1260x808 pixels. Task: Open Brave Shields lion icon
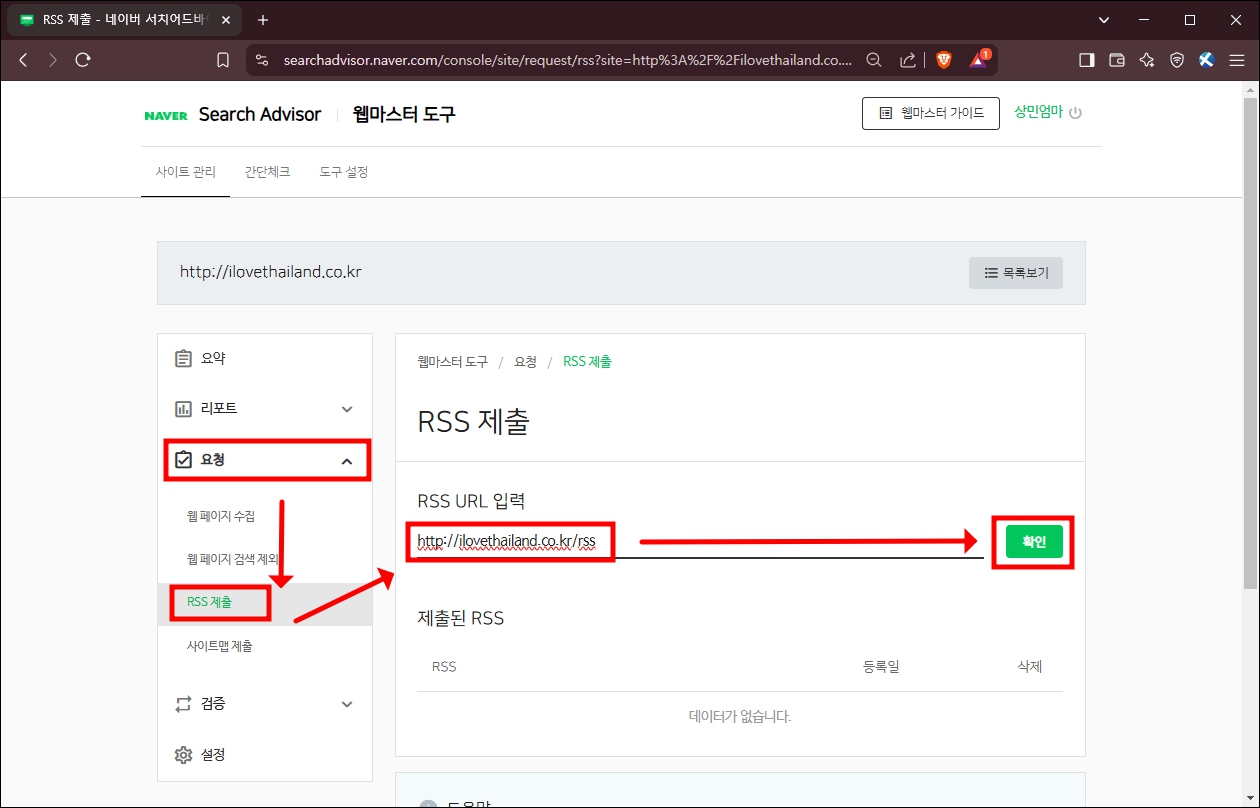tap(943, 60)
